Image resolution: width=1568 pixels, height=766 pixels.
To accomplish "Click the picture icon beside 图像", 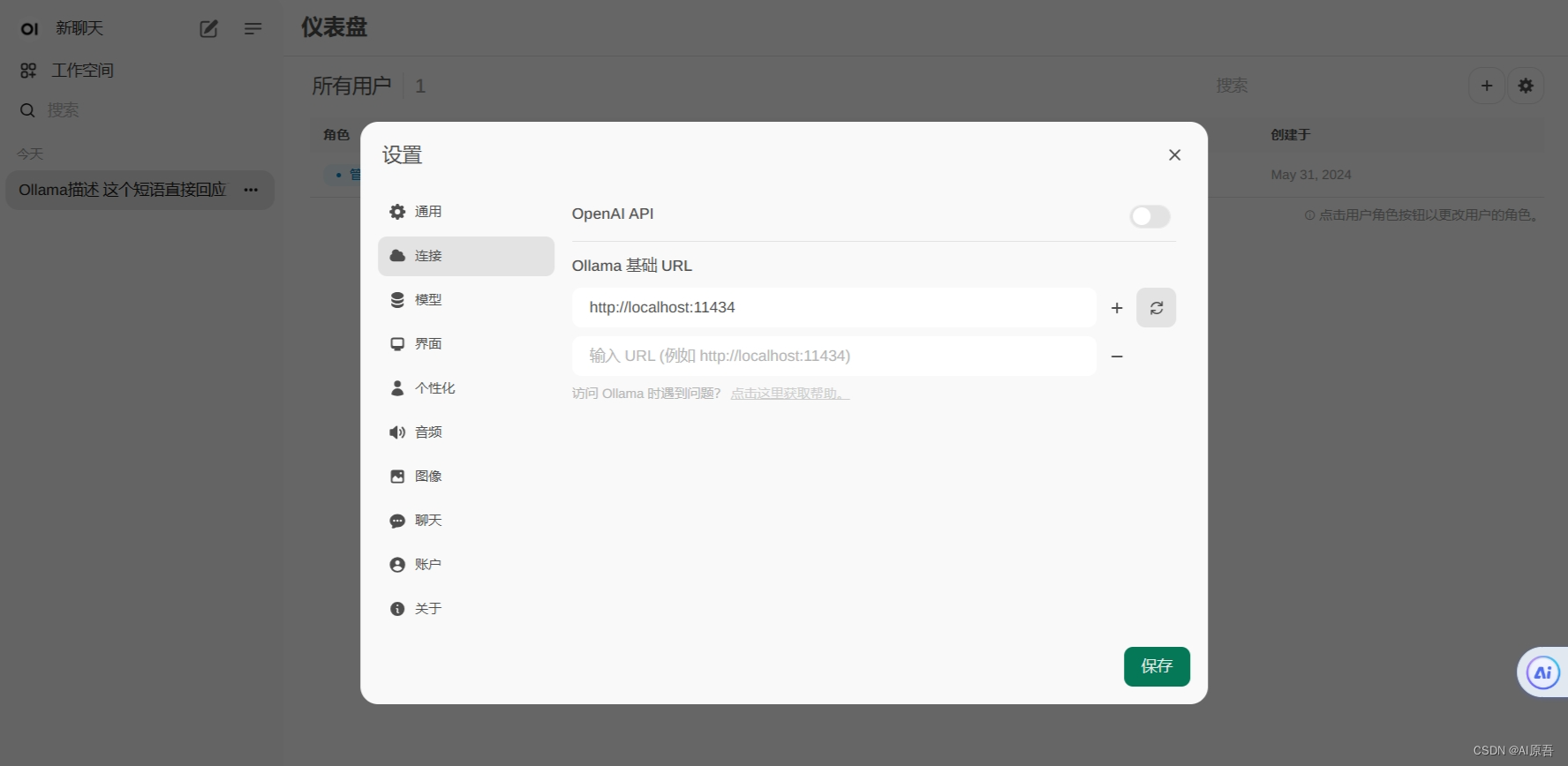I will [397, 477].
